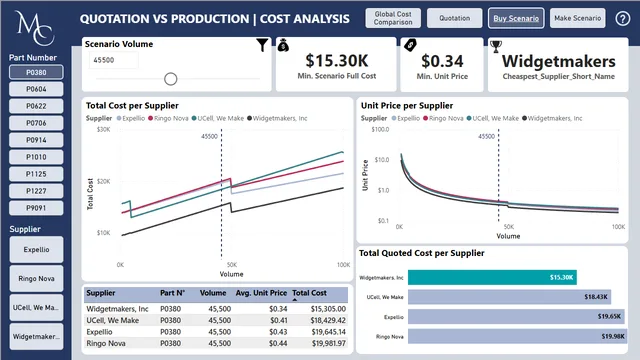Click the Scenario Volume slider handle
This screenshot has width=640, height=360.
coord(171,79)
